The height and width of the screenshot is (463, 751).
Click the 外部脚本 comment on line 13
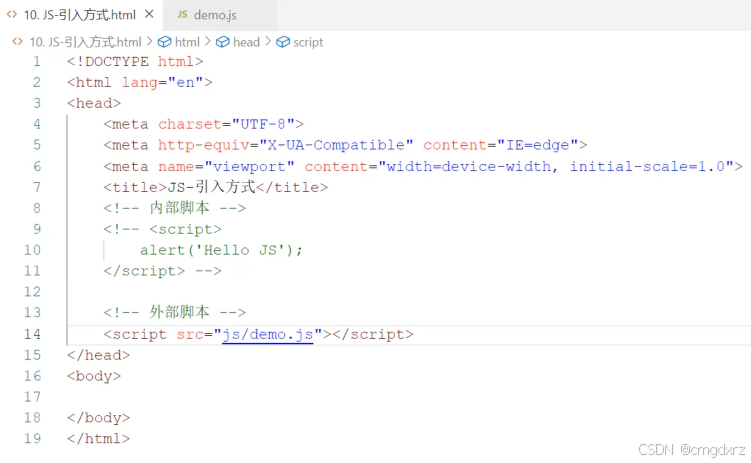pos(174,312)
